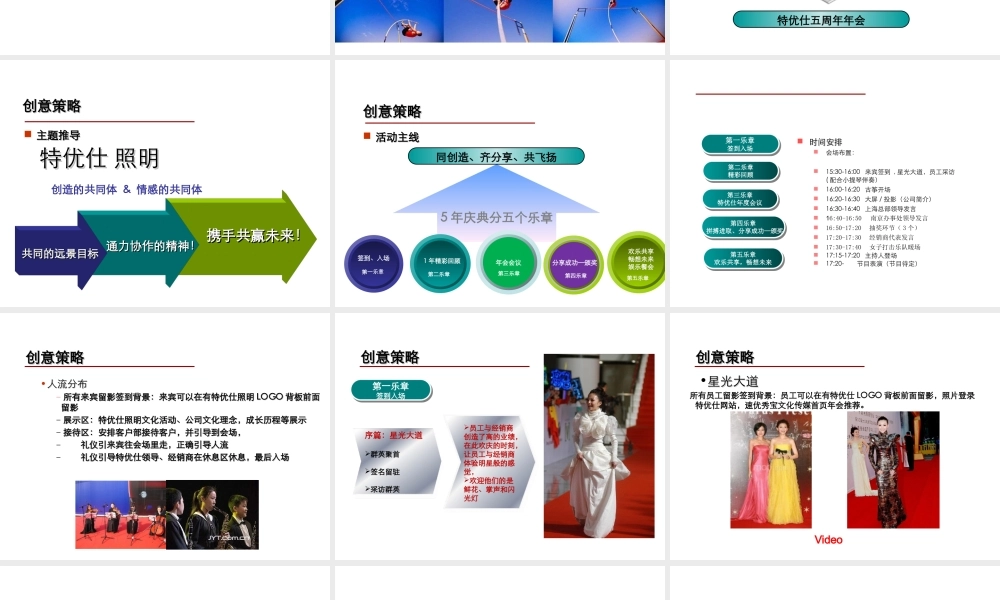Click the 特优仕五周年年会 pill banner
Image resolution: width=1000 pixels, height=600 pixels.
pyautogui.click(x=821, y=20)
